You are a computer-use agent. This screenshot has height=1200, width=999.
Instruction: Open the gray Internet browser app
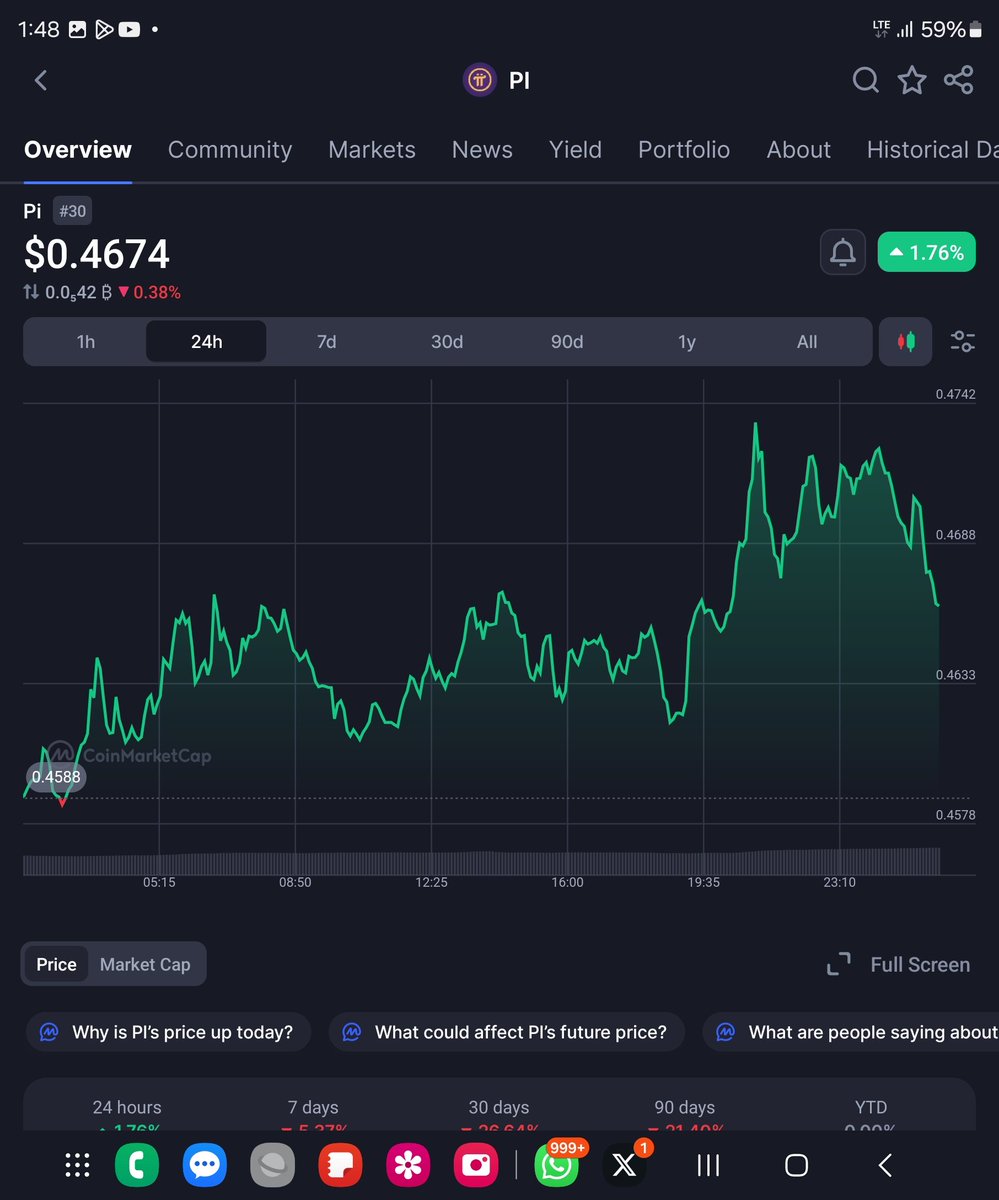point(272,1165)
